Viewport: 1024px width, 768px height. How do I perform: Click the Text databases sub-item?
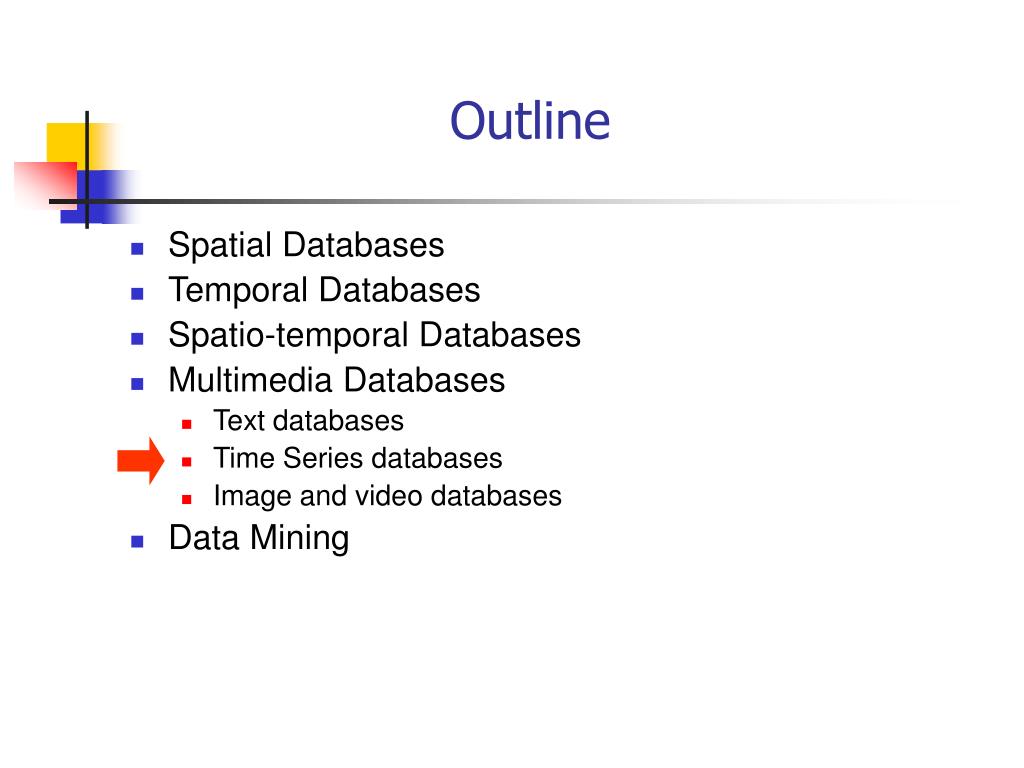tap(308, 421)
